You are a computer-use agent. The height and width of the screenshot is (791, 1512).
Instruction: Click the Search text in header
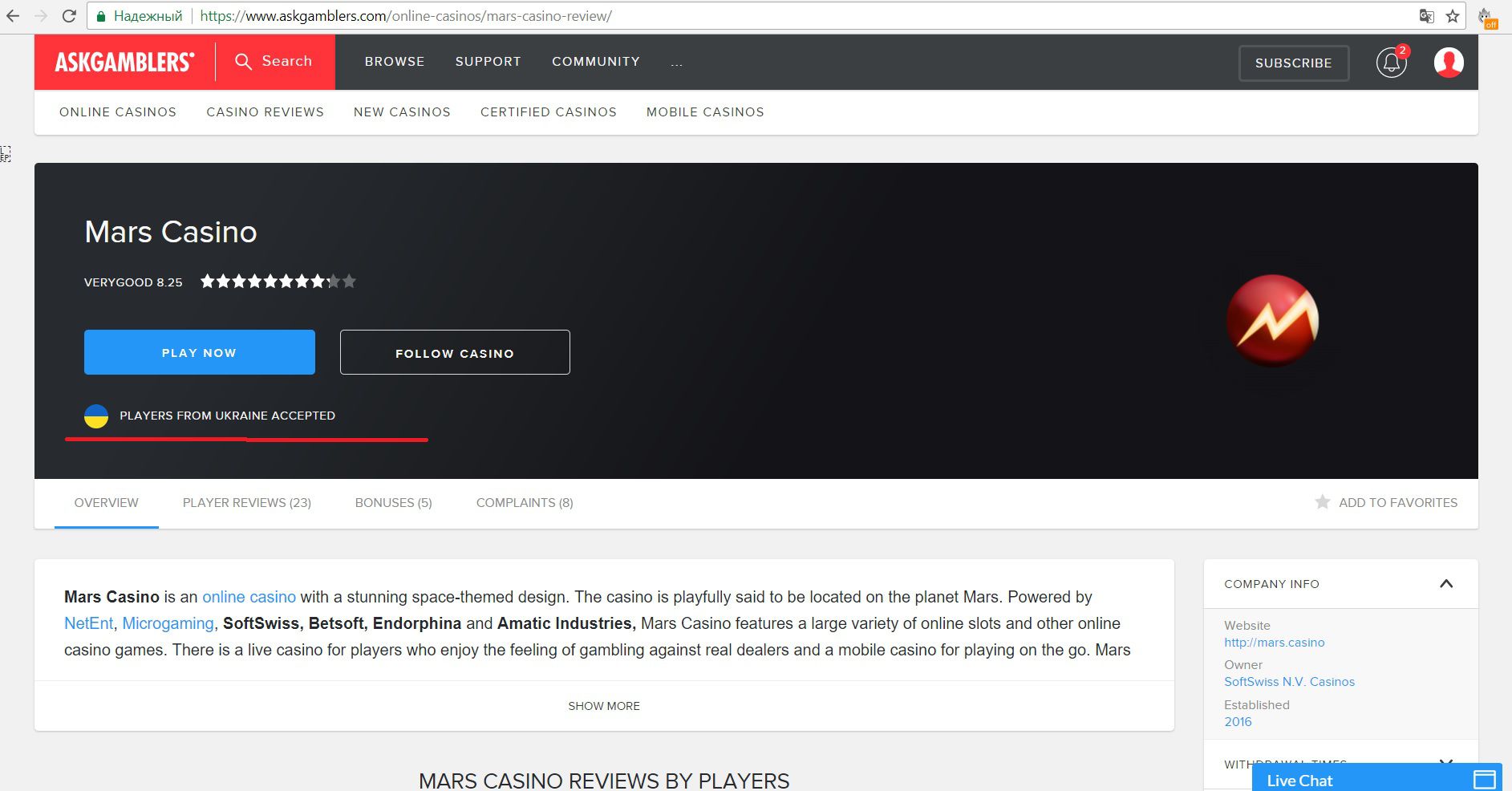287,61
